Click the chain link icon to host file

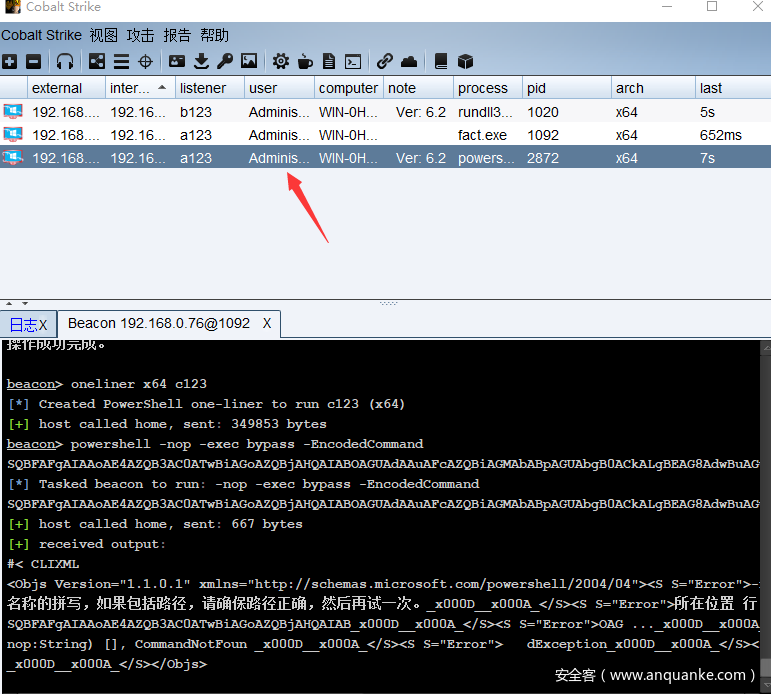[x=385, y=61]
